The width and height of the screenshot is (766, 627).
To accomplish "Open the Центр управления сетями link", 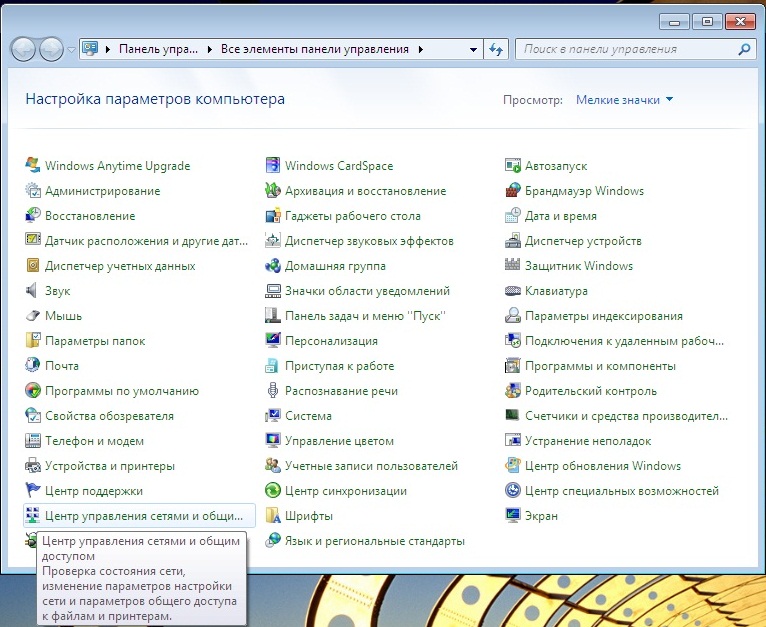I will click(x=144, y=516).
